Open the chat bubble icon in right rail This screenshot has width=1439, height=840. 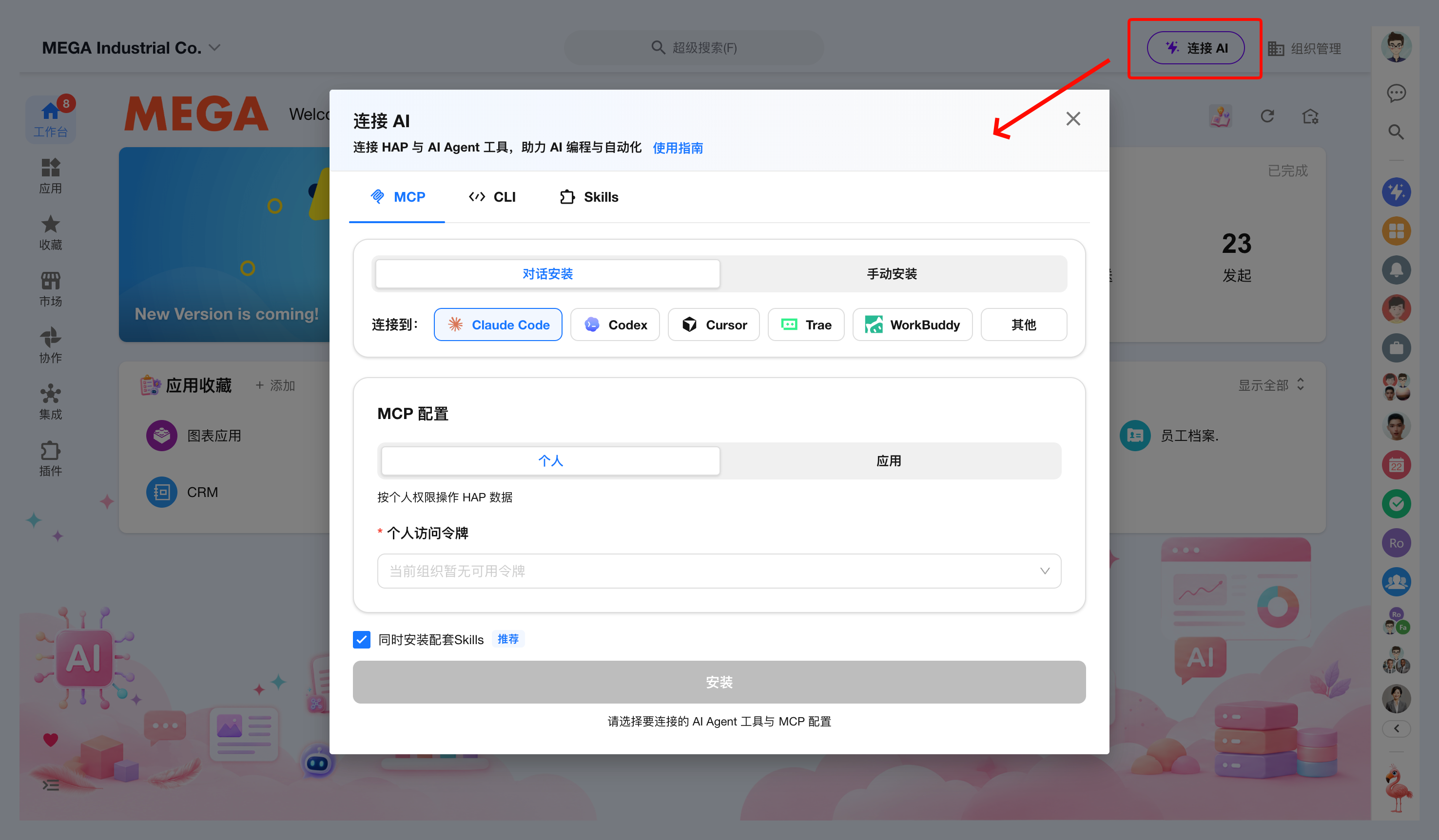pos(1396,93)
